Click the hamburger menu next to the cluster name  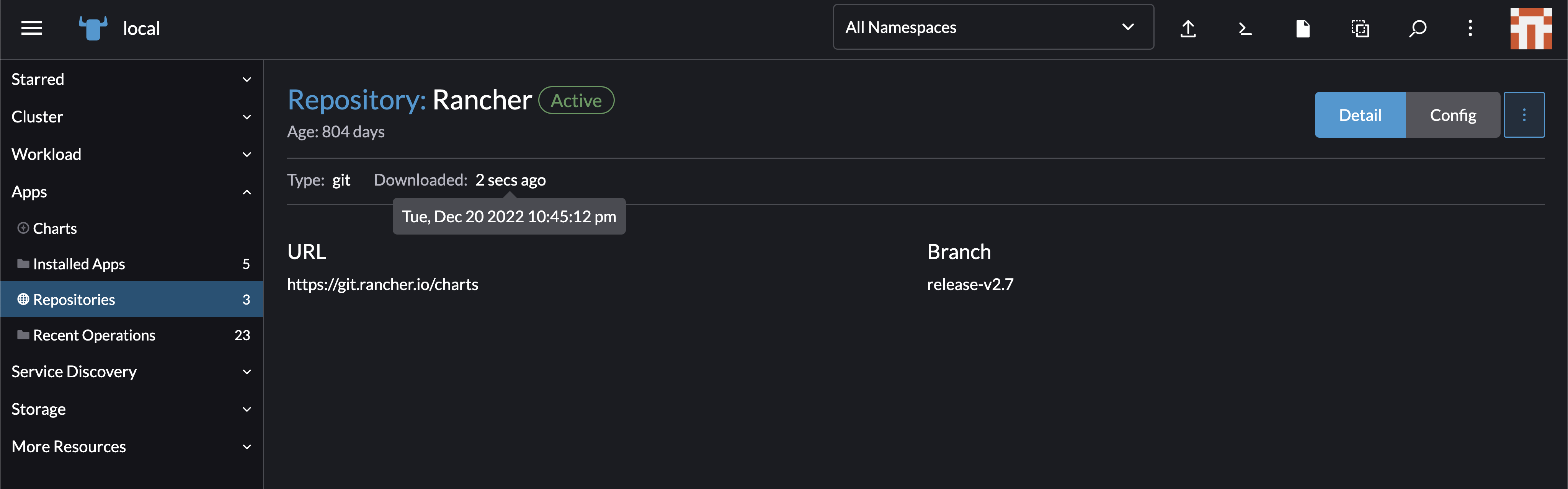(31, 28)
